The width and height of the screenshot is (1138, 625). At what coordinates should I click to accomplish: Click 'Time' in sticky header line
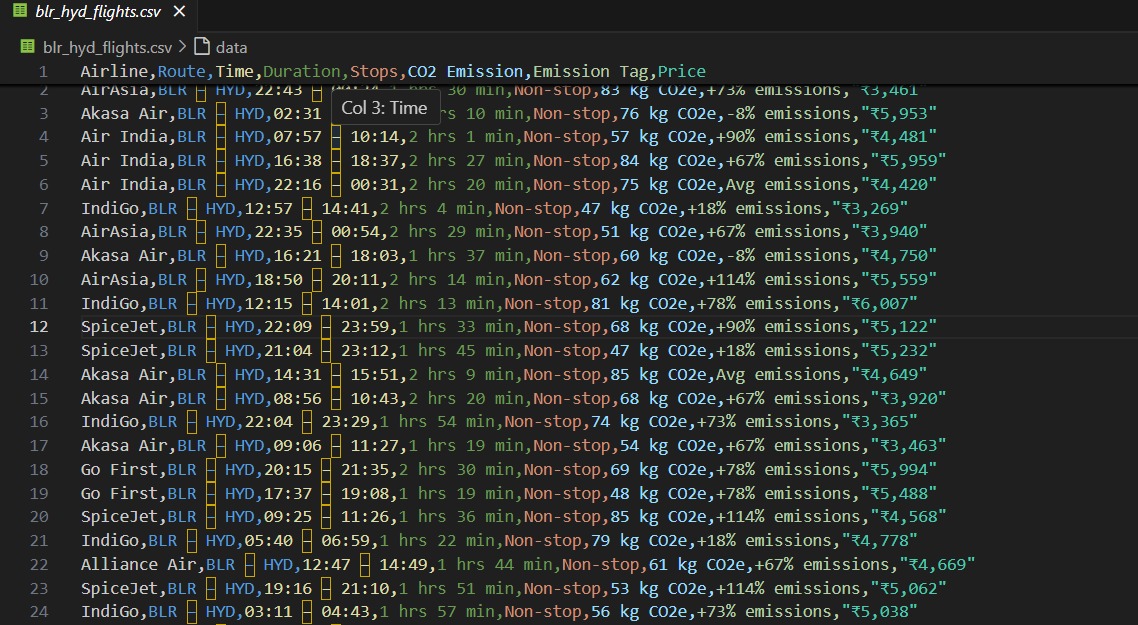click(x=234, y=71)
